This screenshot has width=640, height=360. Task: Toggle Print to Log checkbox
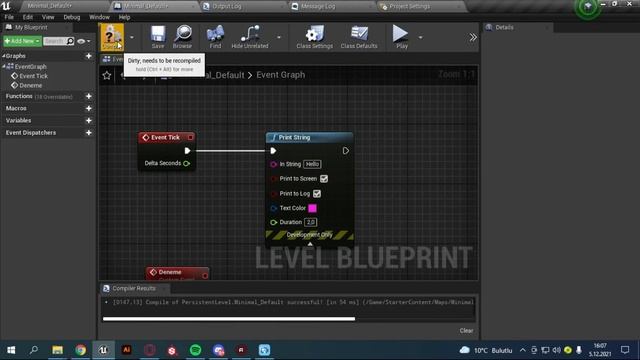coord(317,193)
